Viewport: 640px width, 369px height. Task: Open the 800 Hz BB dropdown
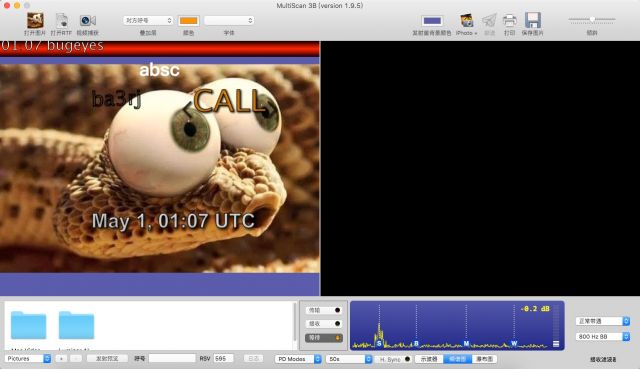[602, 336]
